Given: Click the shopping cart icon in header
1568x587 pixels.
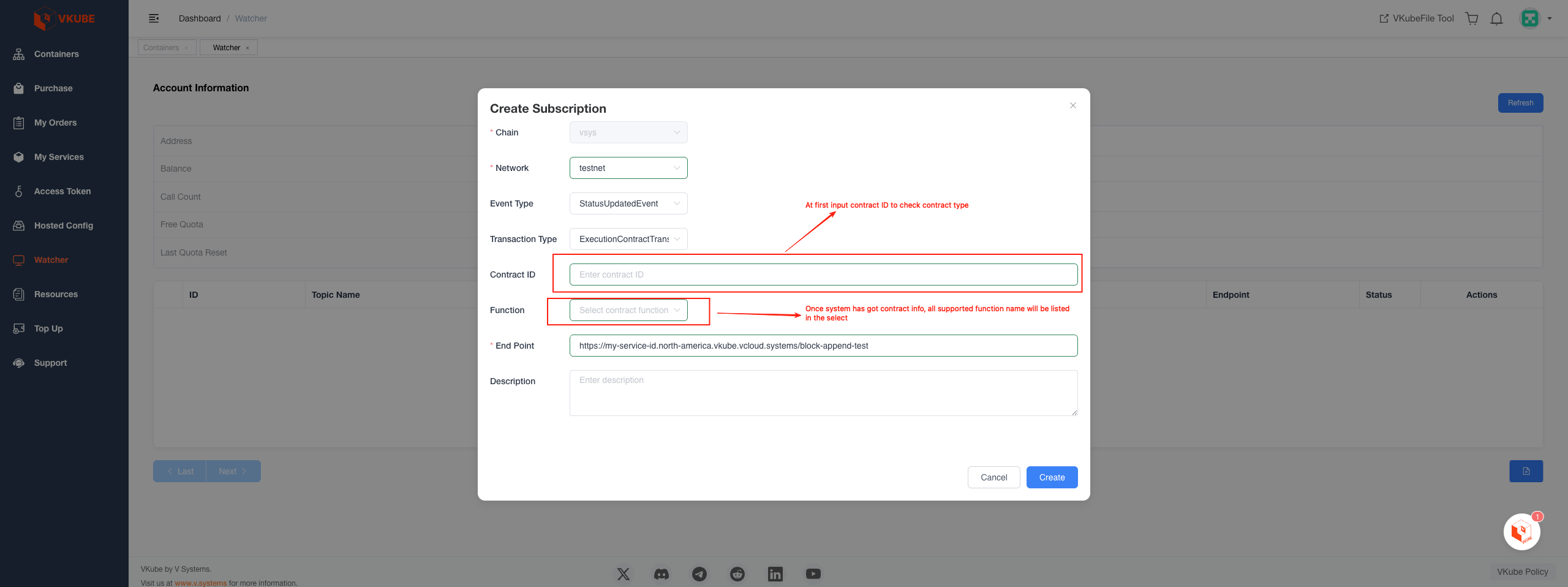Looking at the screenshot, I should coord(1472,18).
